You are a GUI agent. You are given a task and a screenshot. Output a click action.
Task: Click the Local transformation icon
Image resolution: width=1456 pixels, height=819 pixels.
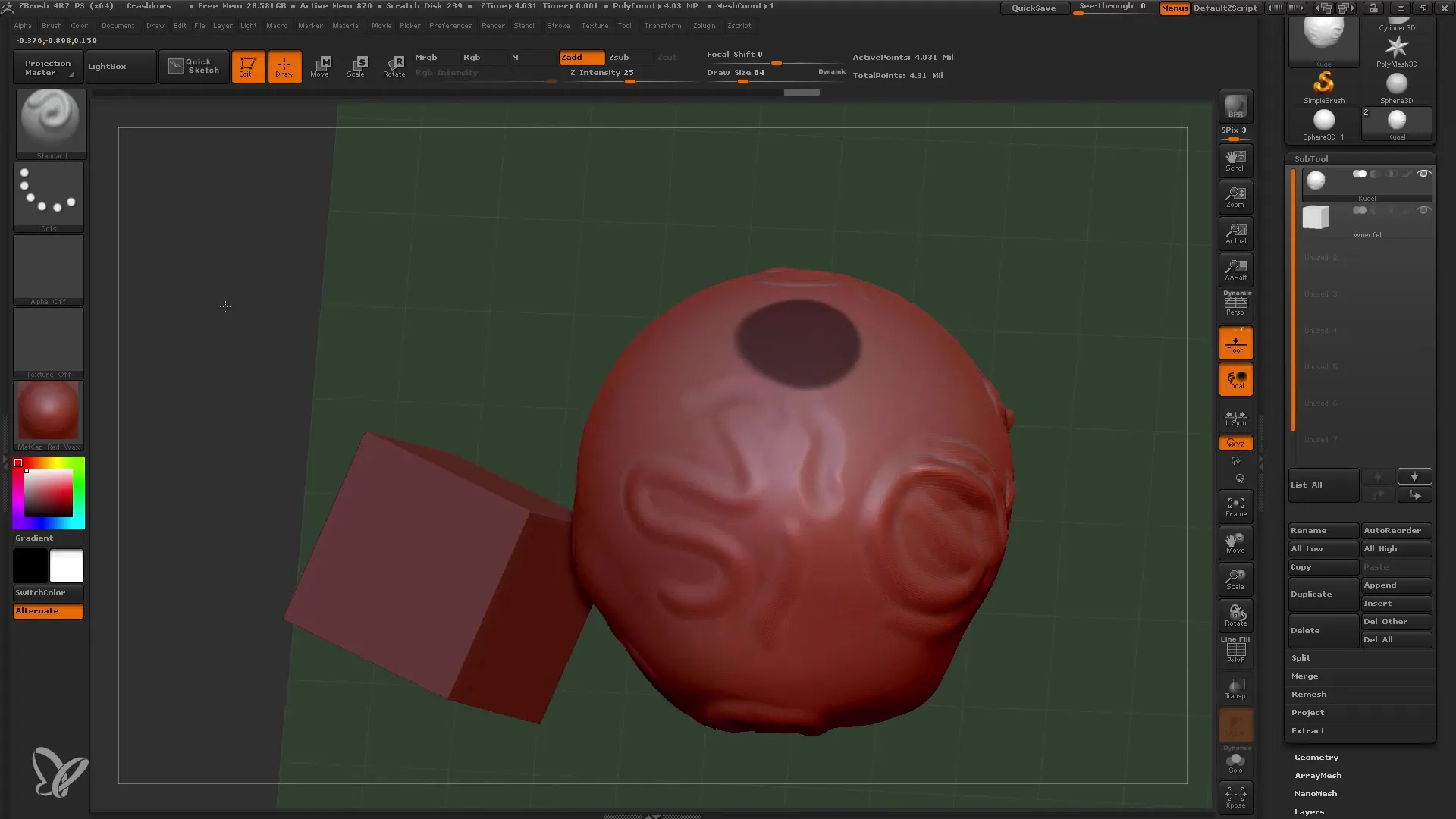[1235, 379]
